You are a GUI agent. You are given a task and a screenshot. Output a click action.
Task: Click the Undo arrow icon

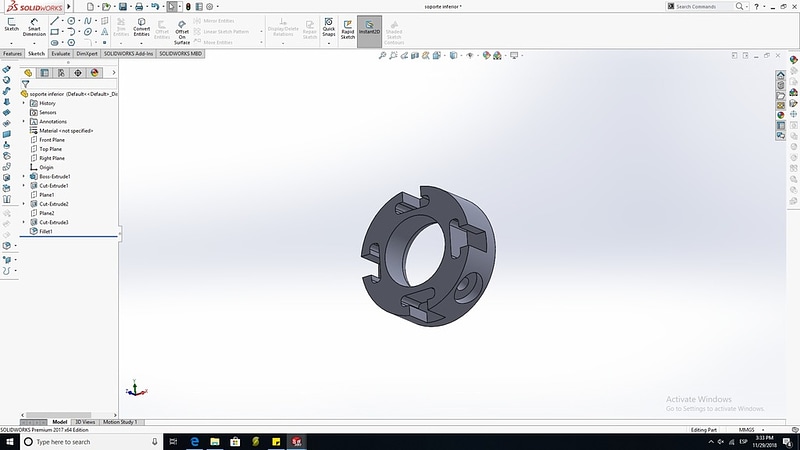[155, 7]
